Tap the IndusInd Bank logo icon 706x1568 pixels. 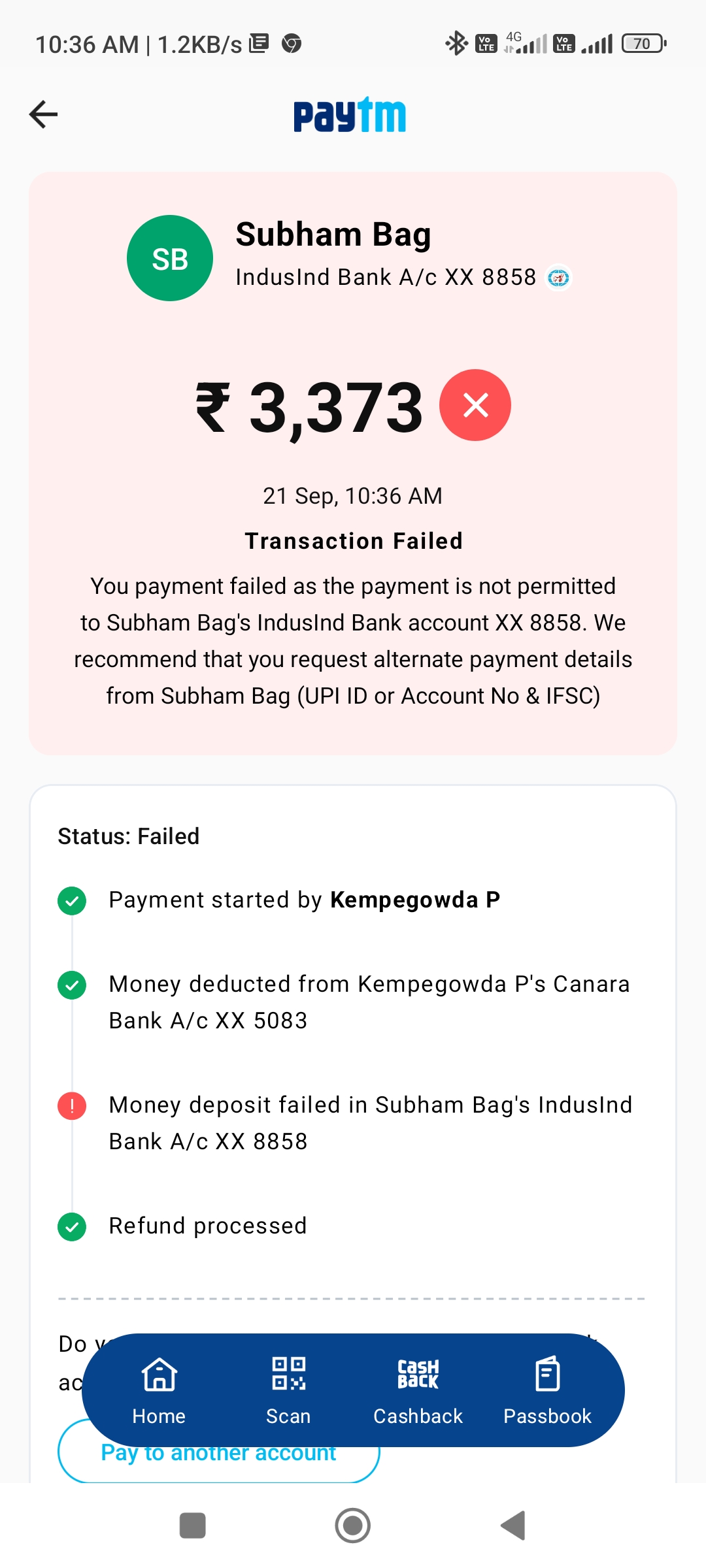[558, 278]
